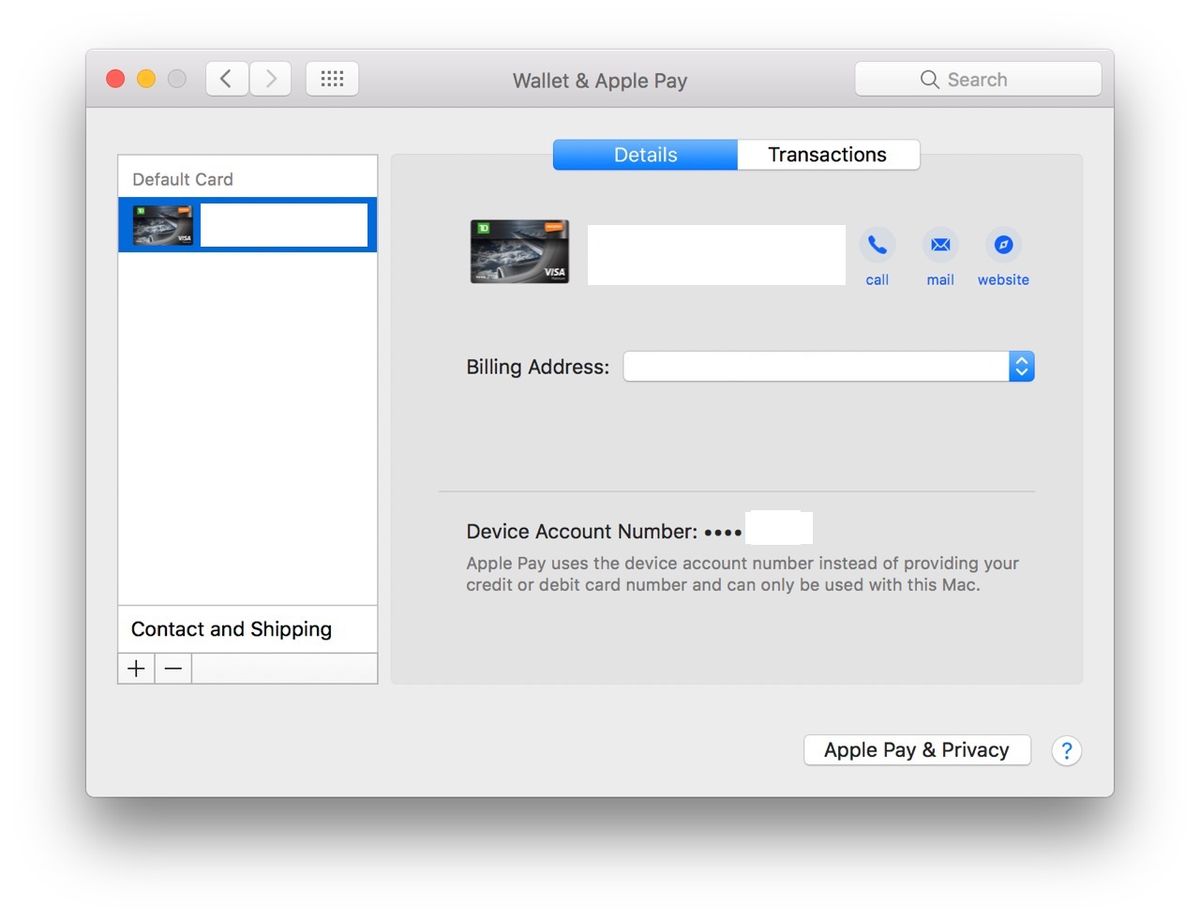The image size is (1200, 920).
Task: Switch to the Transactions tab
Action: tap(828, 154)
